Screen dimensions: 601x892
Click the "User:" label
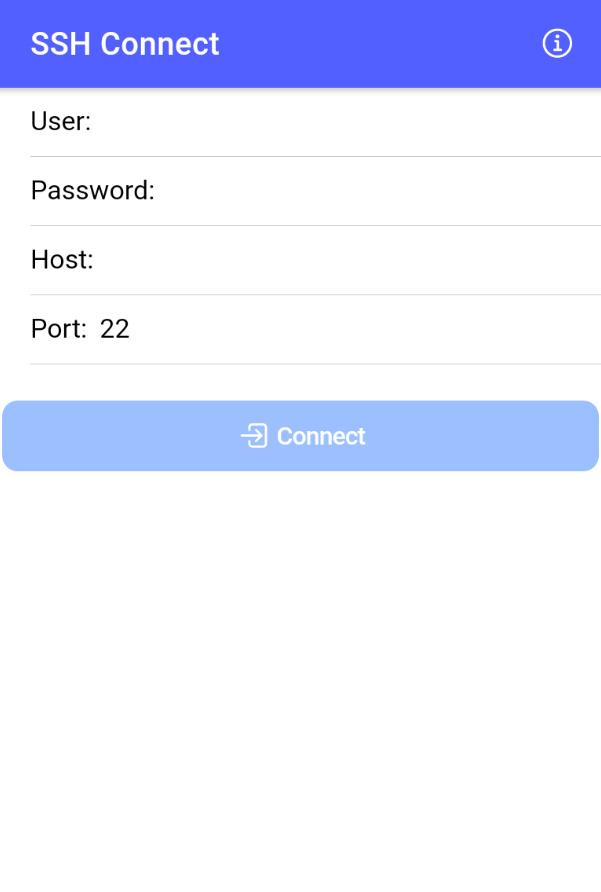(61, 121)
